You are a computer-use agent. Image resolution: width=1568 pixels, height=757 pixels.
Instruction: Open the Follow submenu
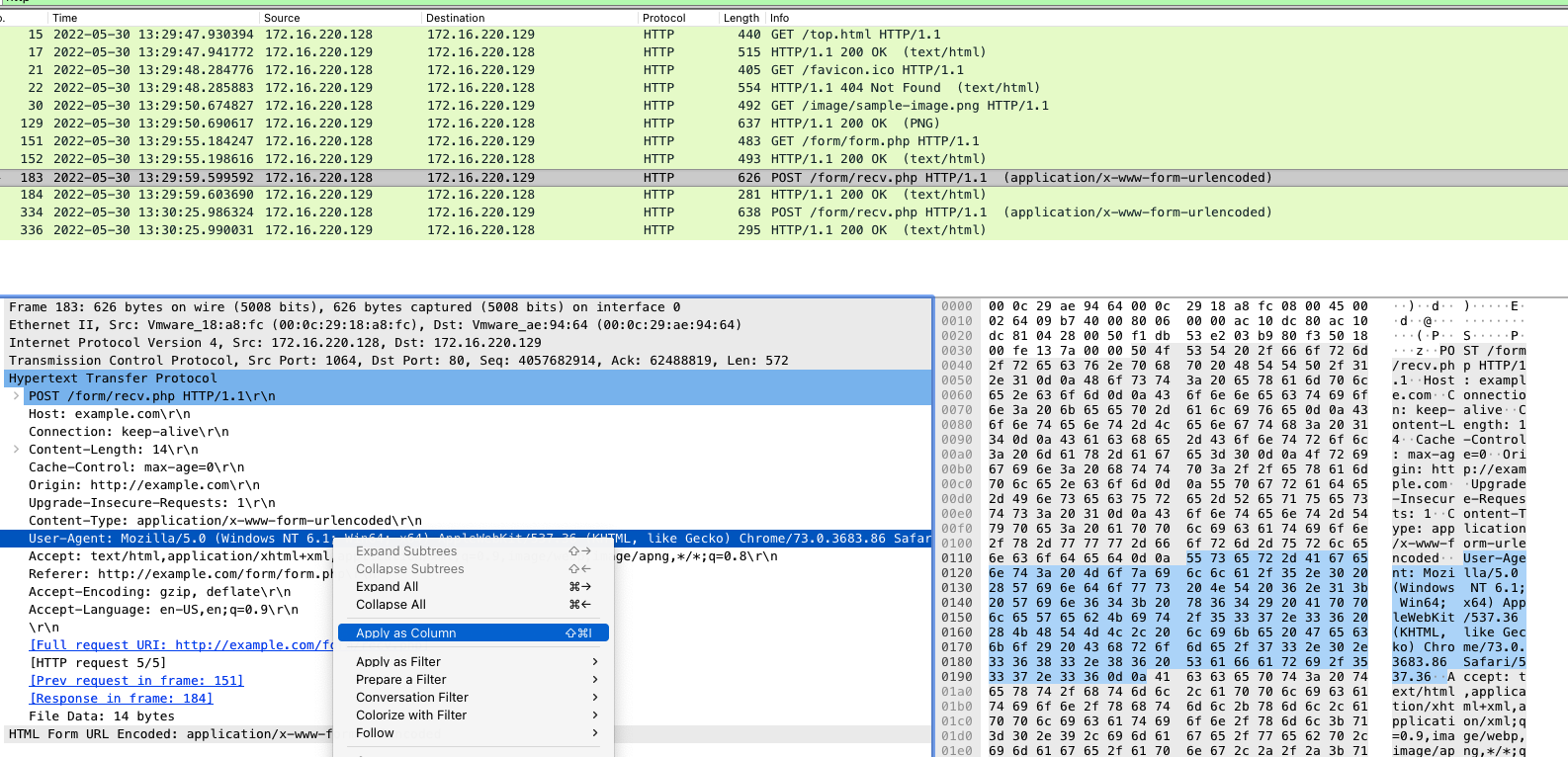coord(376,733)
